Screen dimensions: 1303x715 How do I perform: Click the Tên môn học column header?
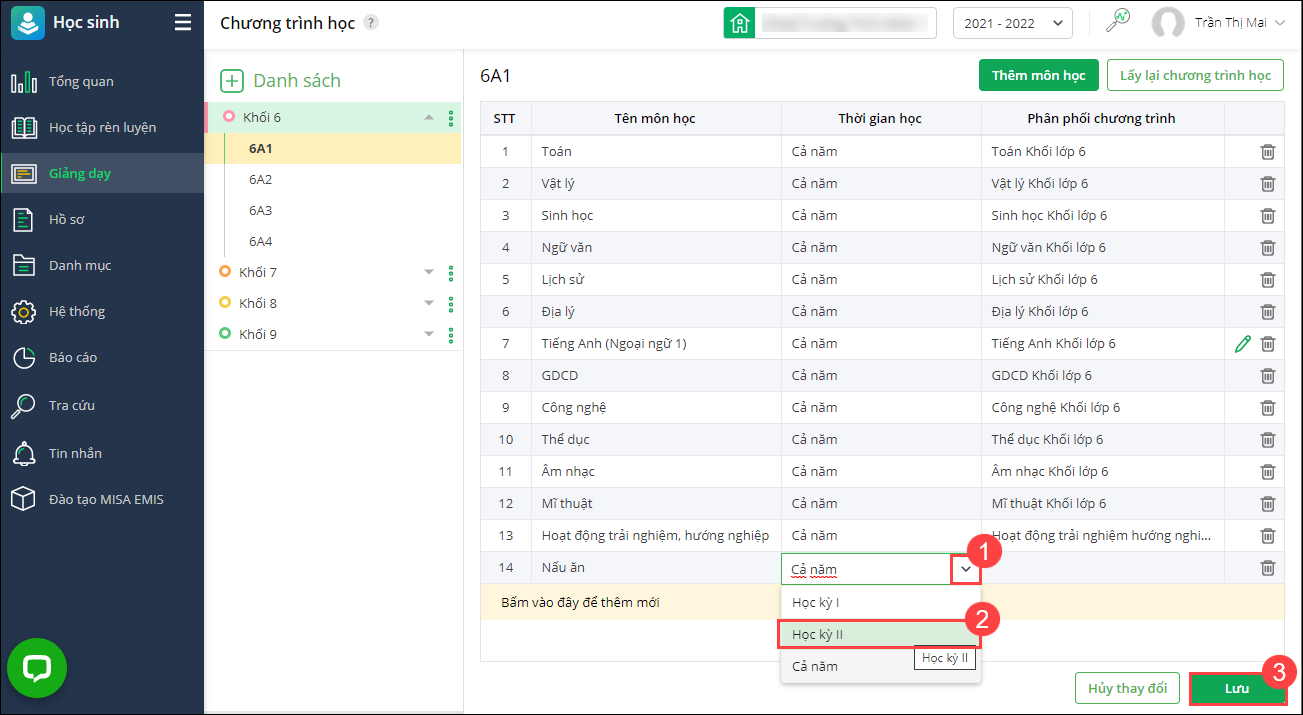click(655, 118)
